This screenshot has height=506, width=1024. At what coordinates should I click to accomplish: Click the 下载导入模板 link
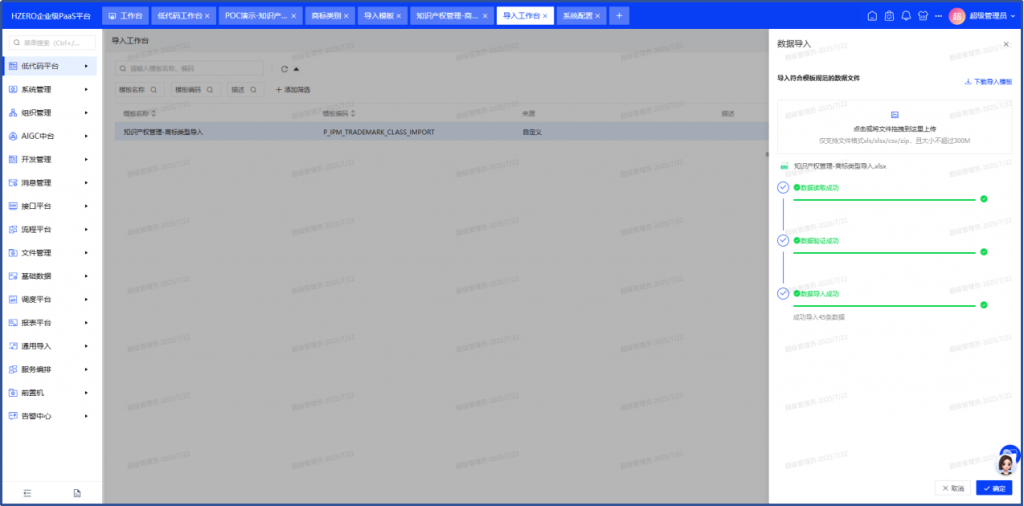[x=988, y=81]
